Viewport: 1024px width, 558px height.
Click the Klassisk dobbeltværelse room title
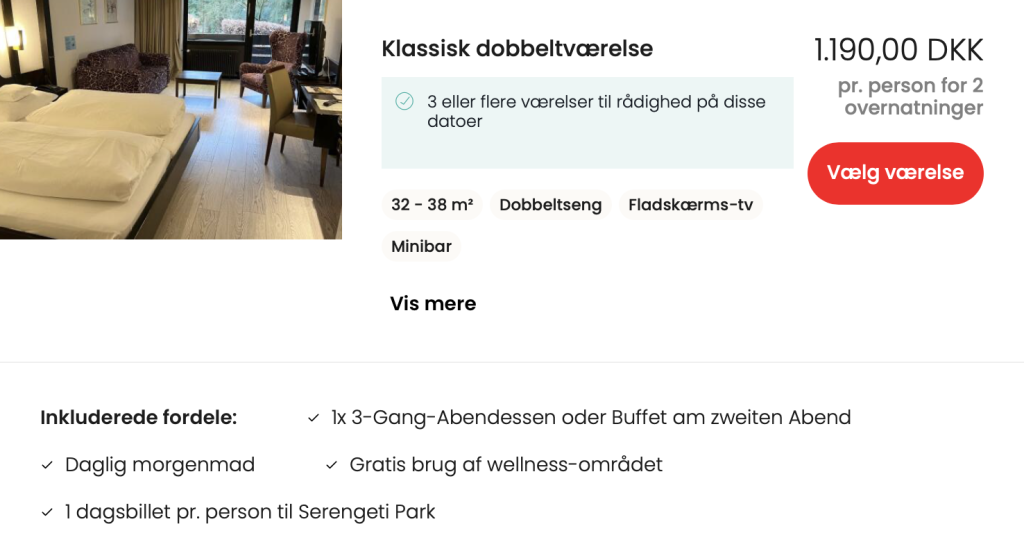pos(517,48)
